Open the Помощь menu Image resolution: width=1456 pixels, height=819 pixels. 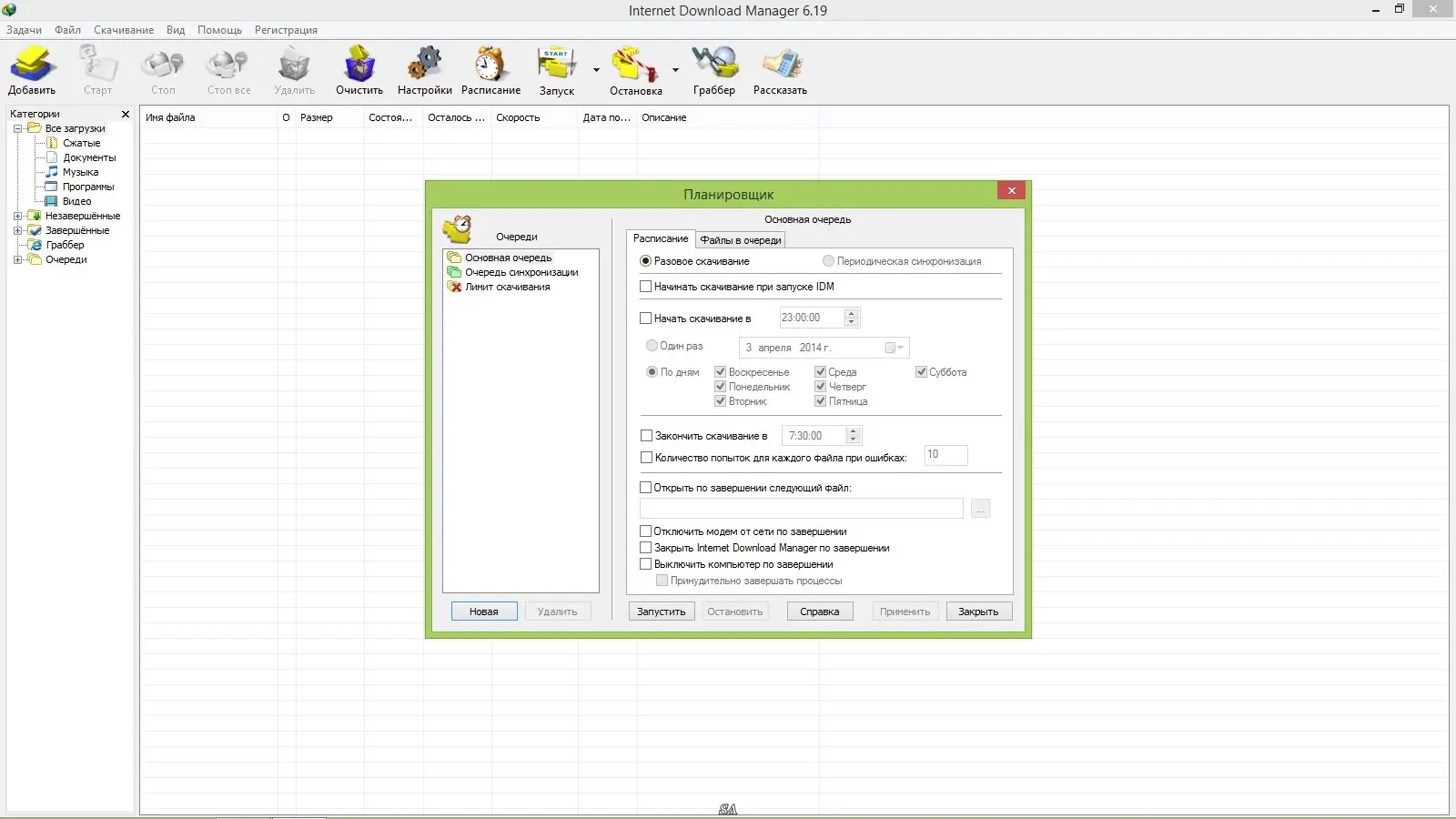219,30
